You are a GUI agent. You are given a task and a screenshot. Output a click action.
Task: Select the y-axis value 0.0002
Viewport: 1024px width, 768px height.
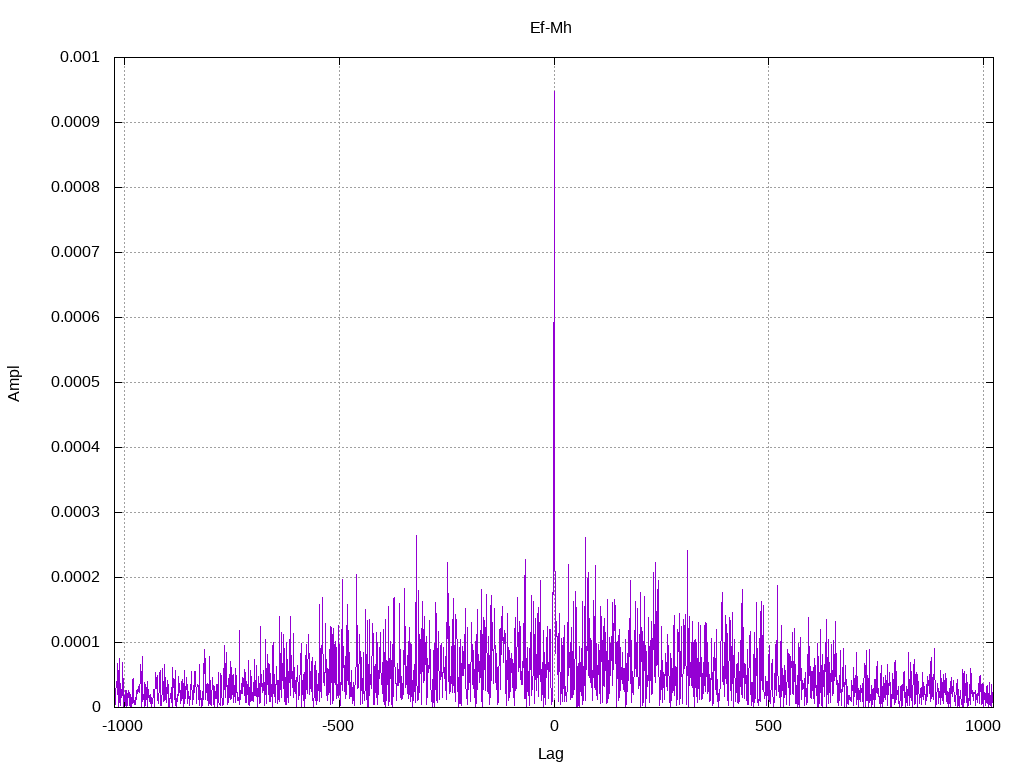75,577
